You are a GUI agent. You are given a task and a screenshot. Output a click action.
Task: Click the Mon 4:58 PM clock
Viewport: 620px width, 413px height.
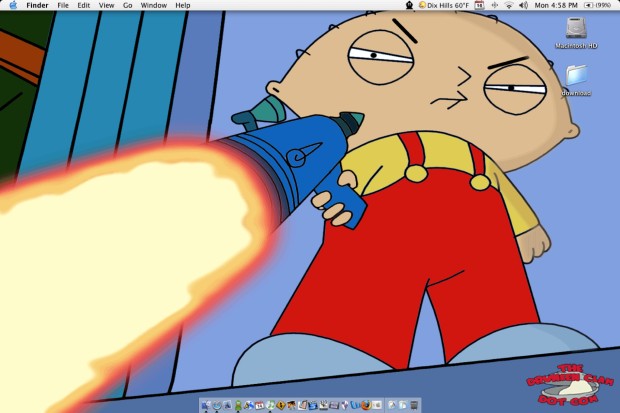click(x=556, y=5)
